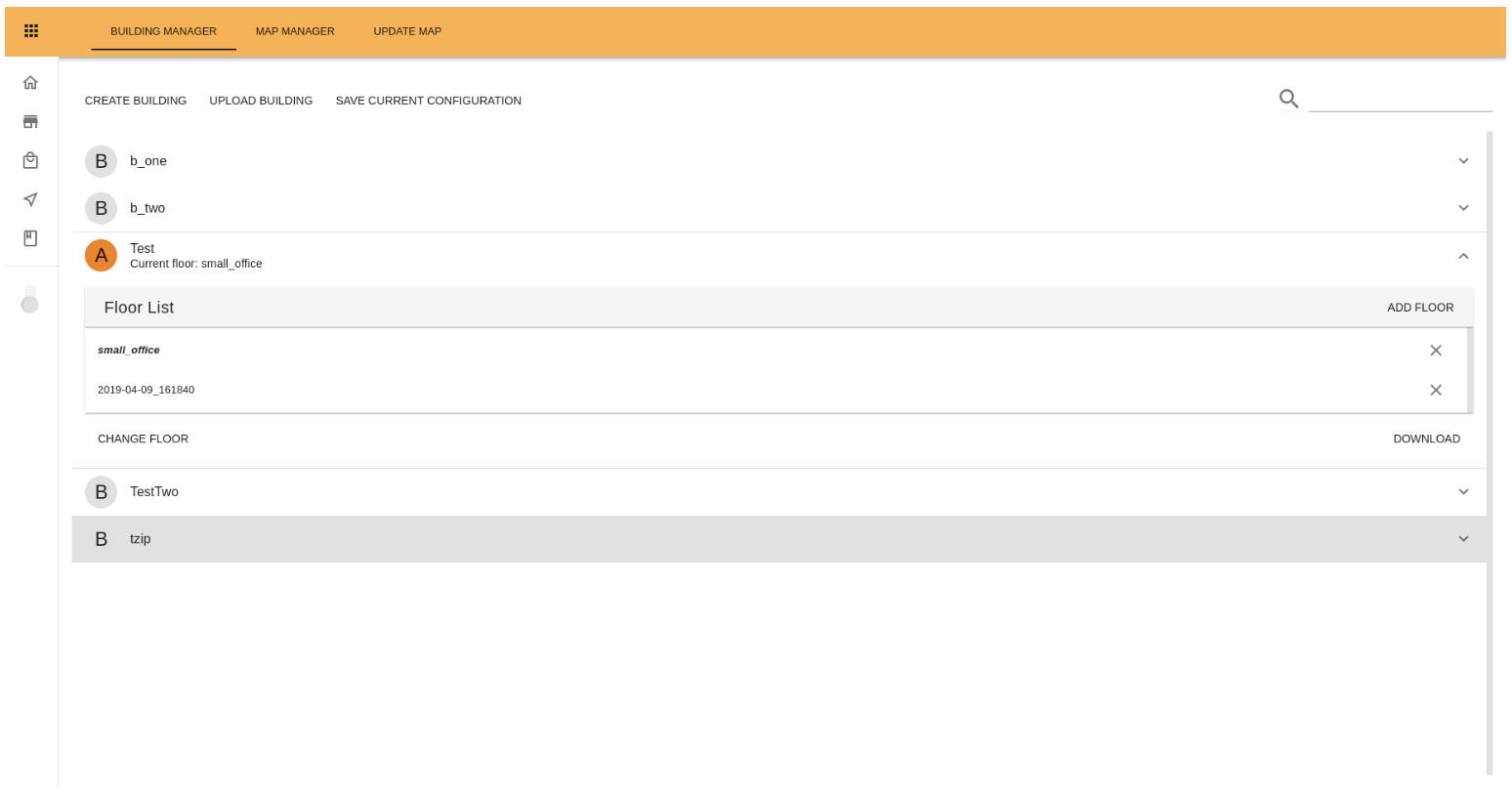
Task: Click Change Floor button
Action: (x=143, y=439)
